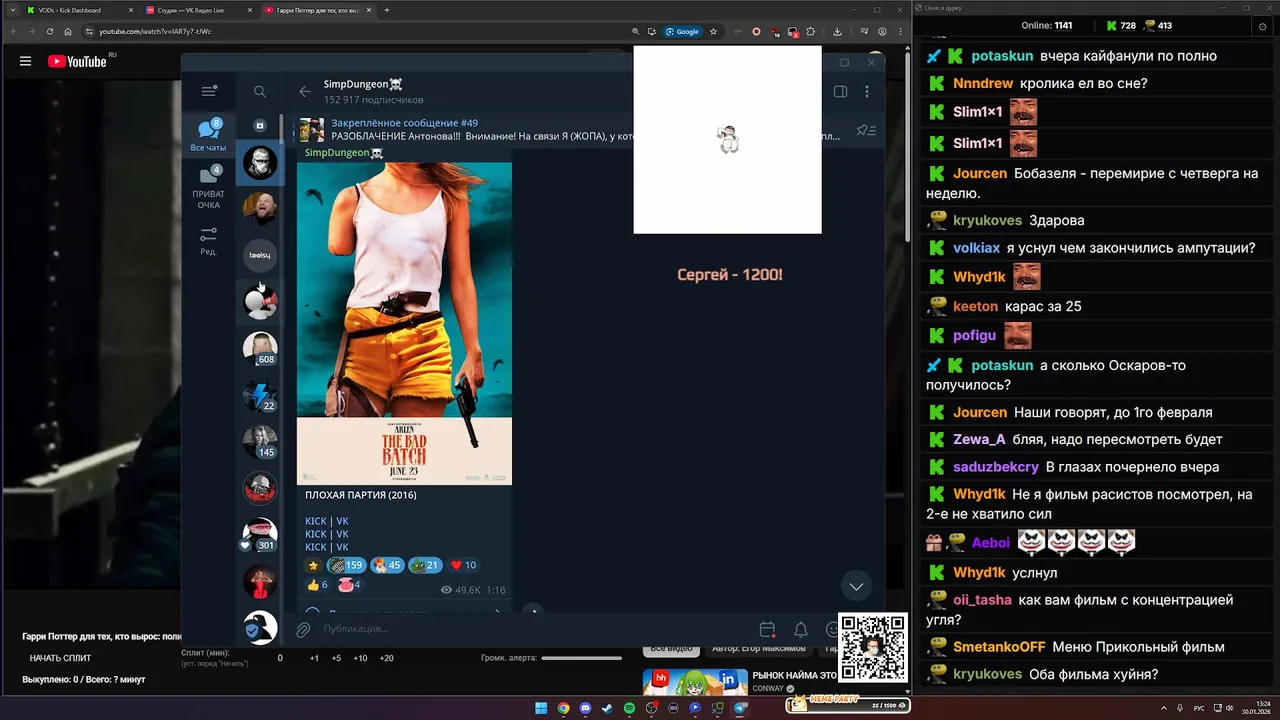The image size is (1280, 720).
Task: Select the Все видео filter chip
Action: click(671, 649)
